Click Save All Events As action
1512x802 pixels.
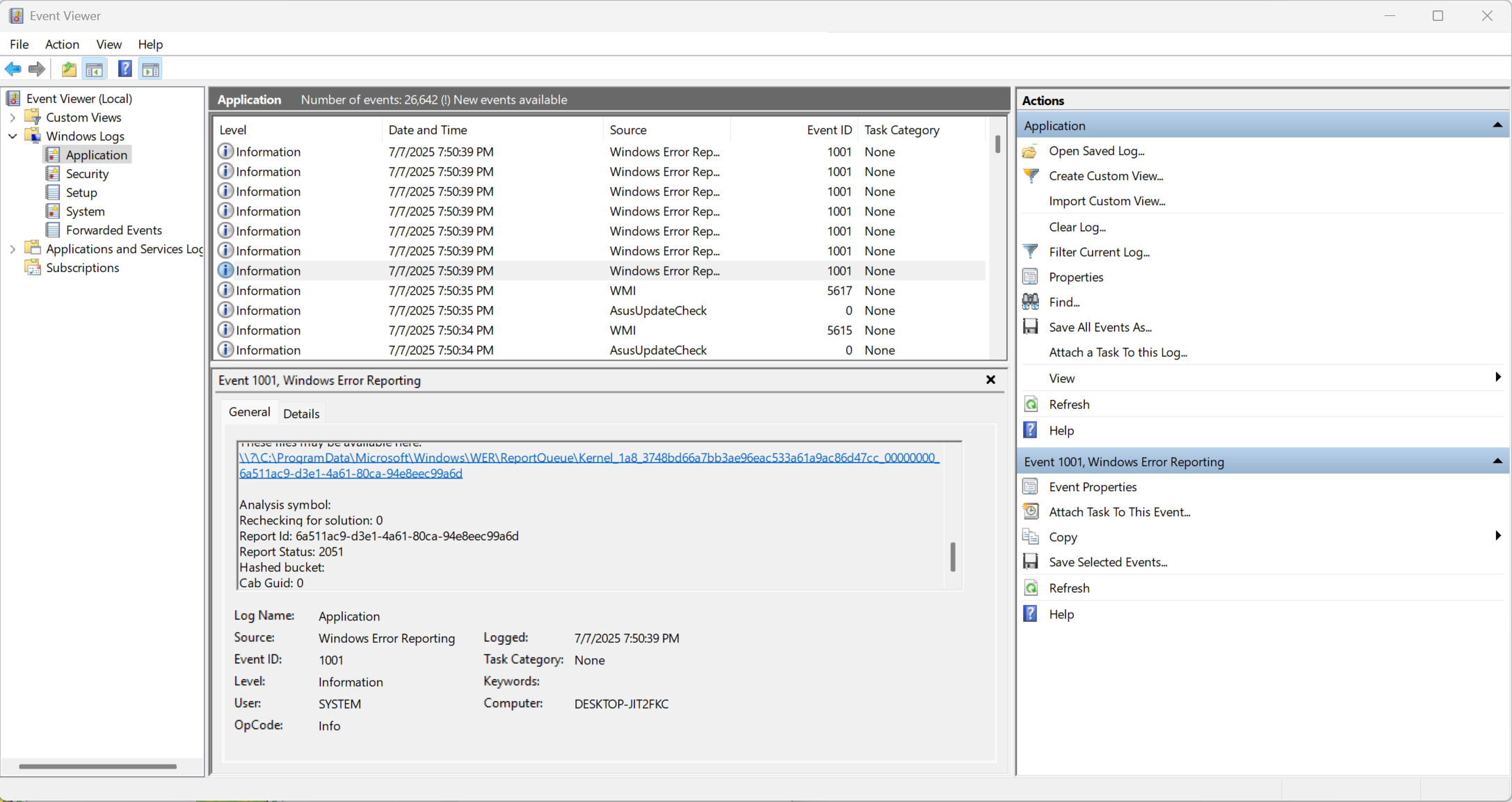point(1100,327)
